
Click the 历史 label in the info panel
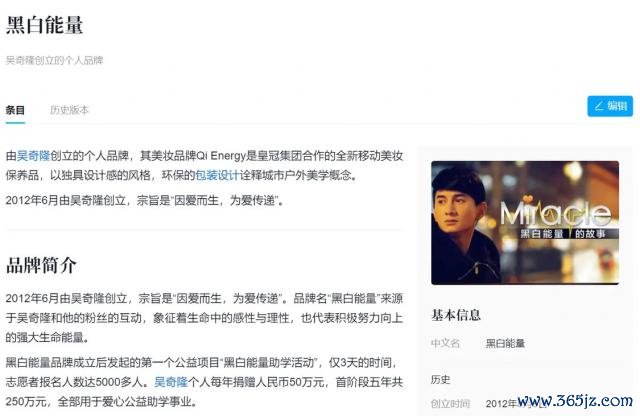(x=440, y=380)
